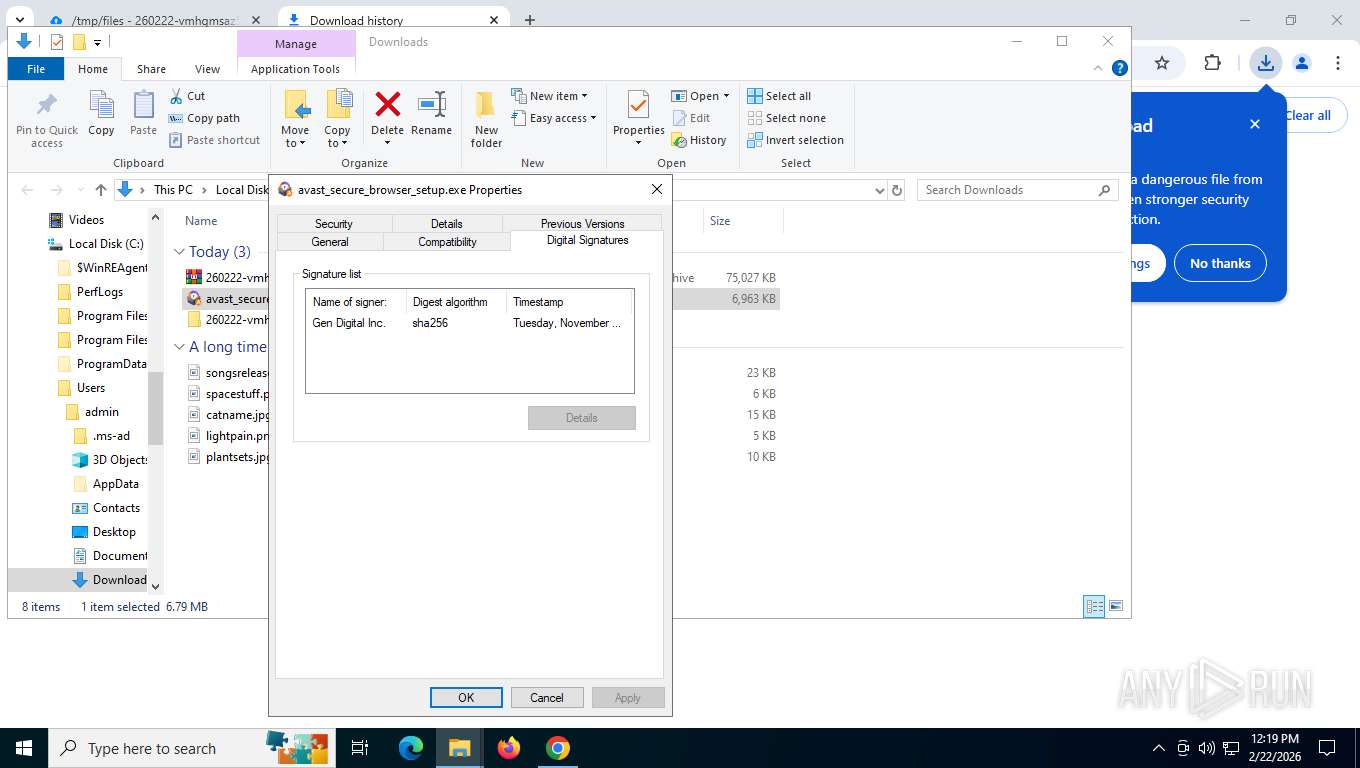
Task: Click Cancel in Properties dialog
Action: click(547, 698)
